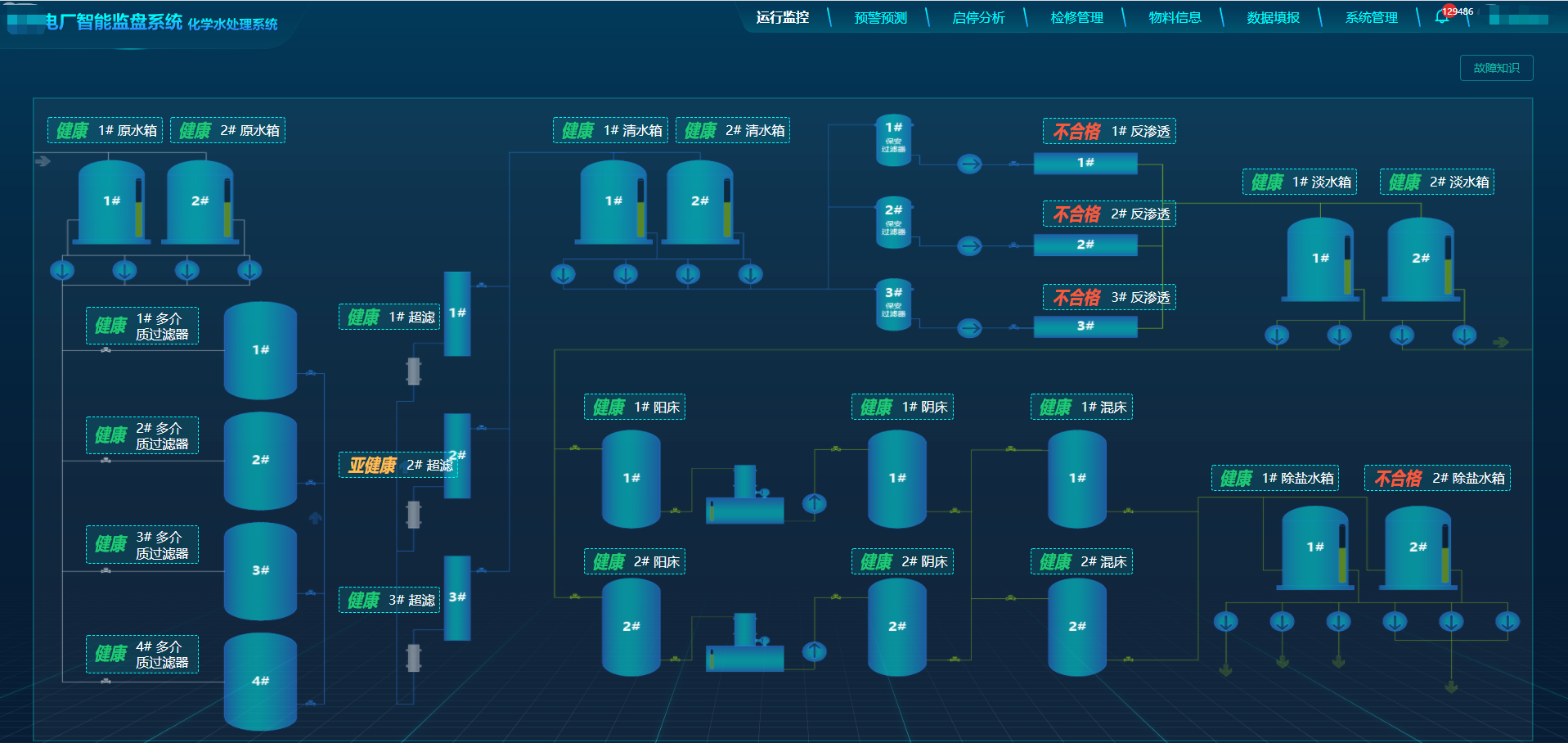Open the 健康 1# 原水箱 status label
This screenshot has width=1568, height=743.
(105, 130)
